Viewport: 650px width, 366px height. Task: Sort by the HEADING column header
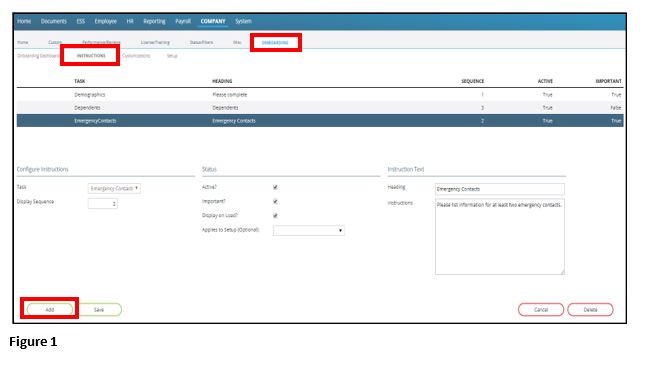click(x=222, y=81)
